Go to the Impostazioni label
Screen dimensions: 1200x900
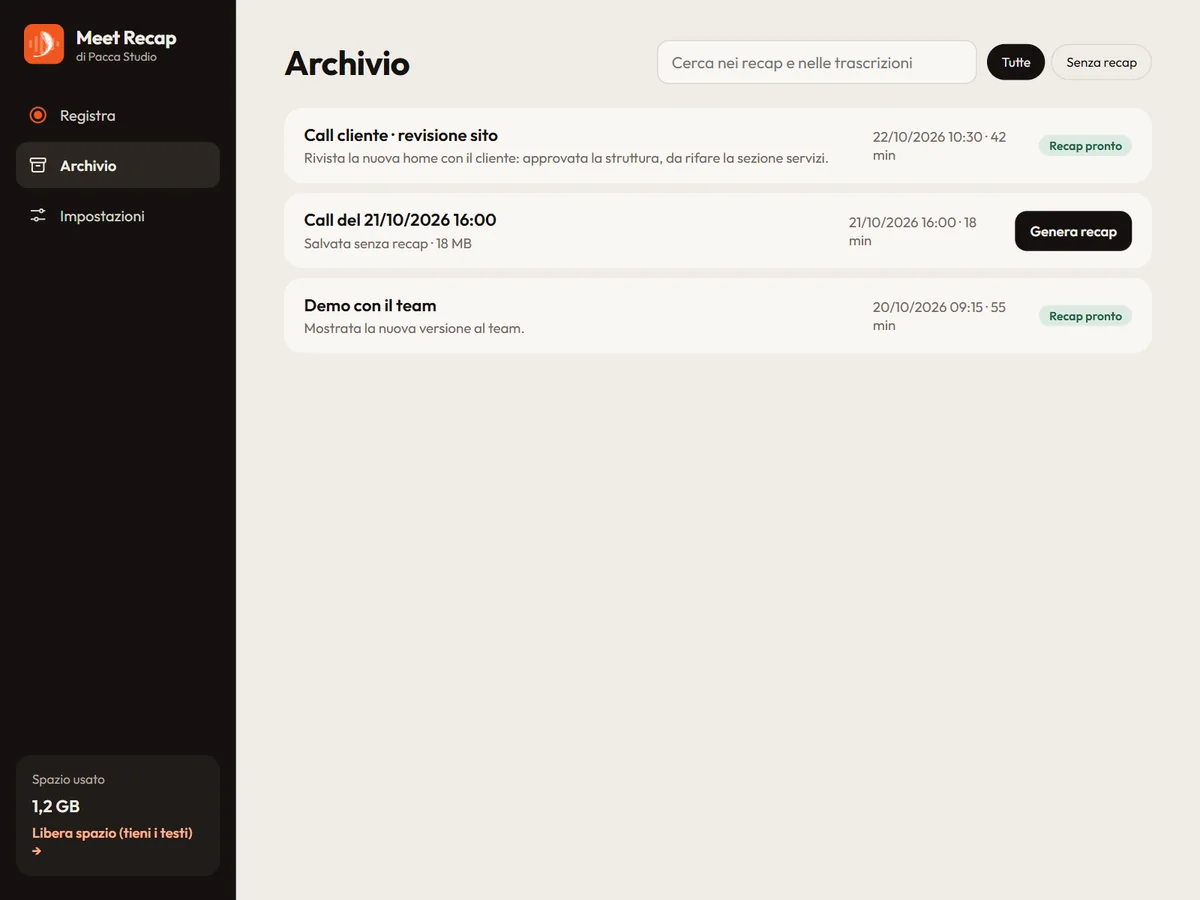pos(102,216)
